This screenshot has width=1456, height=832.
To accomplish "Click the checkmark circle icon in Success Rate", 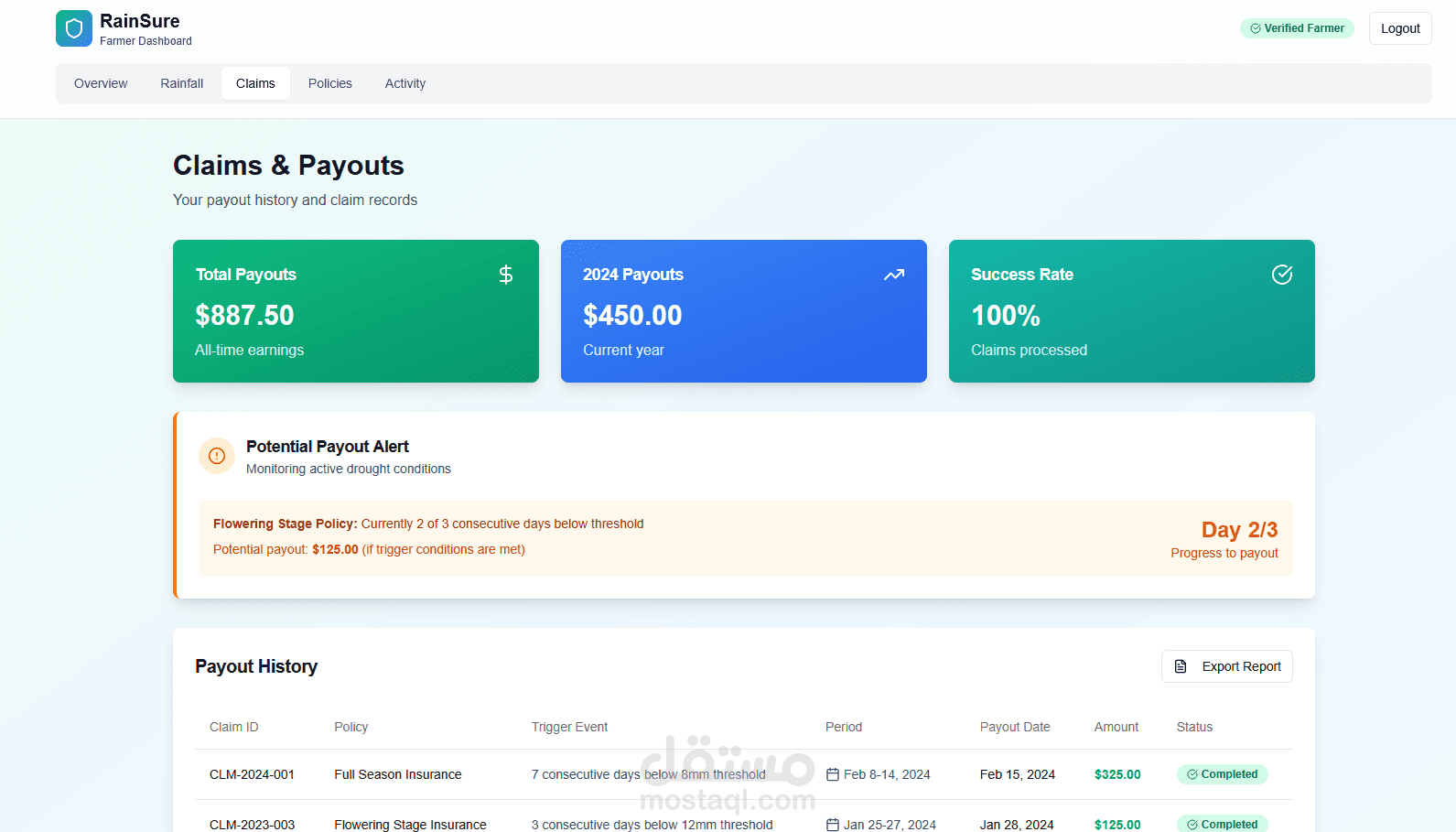I will 1282,275.
